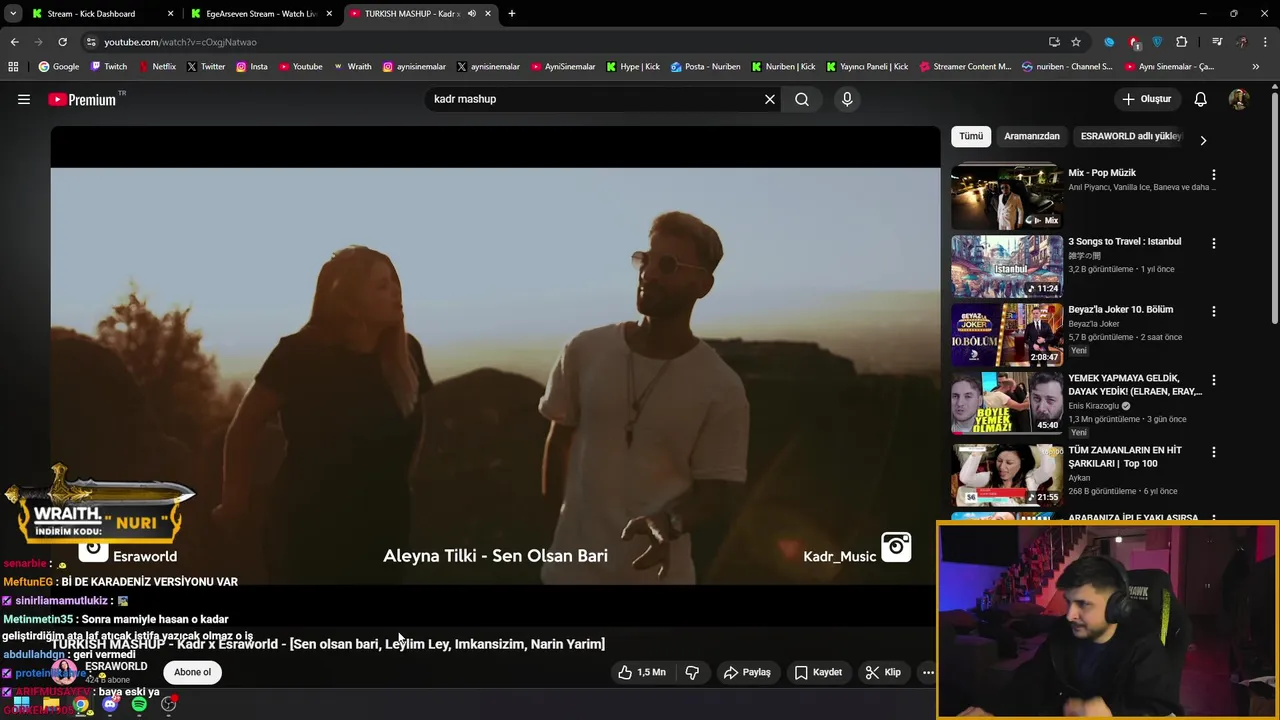Open the Yayıncı Paneli | Kick bookmark
1280x720 pixels.
[867, 67]
